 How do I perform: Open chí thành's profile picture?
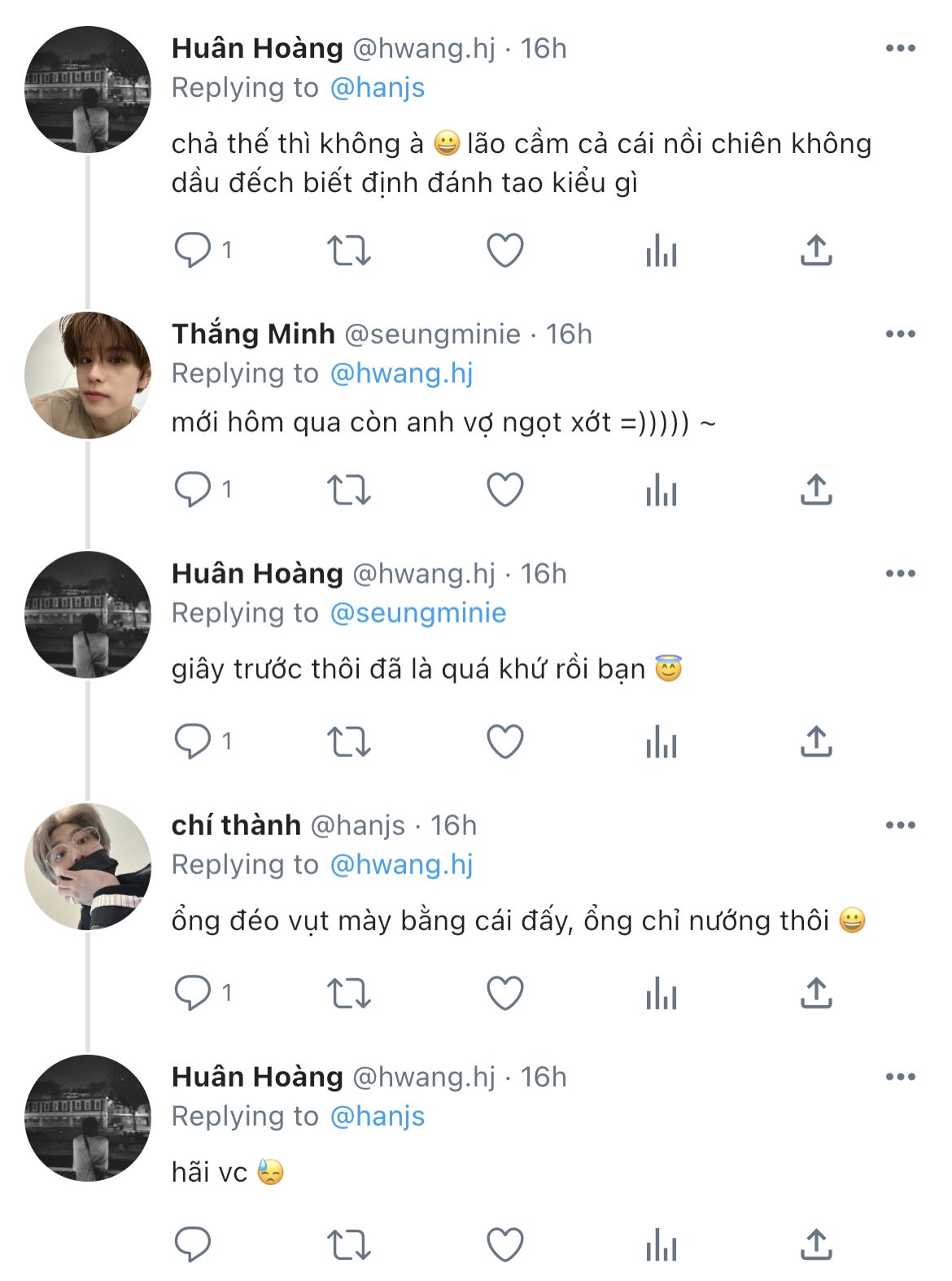click(x=88, y=867)
